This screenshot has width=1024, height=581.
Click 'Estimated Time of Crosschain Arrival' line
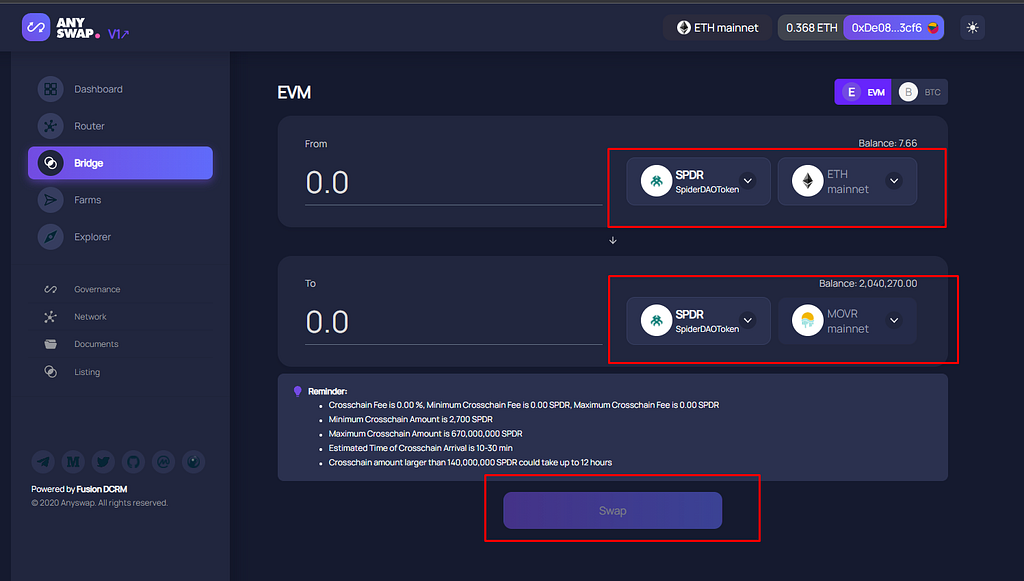click(421, 448)
